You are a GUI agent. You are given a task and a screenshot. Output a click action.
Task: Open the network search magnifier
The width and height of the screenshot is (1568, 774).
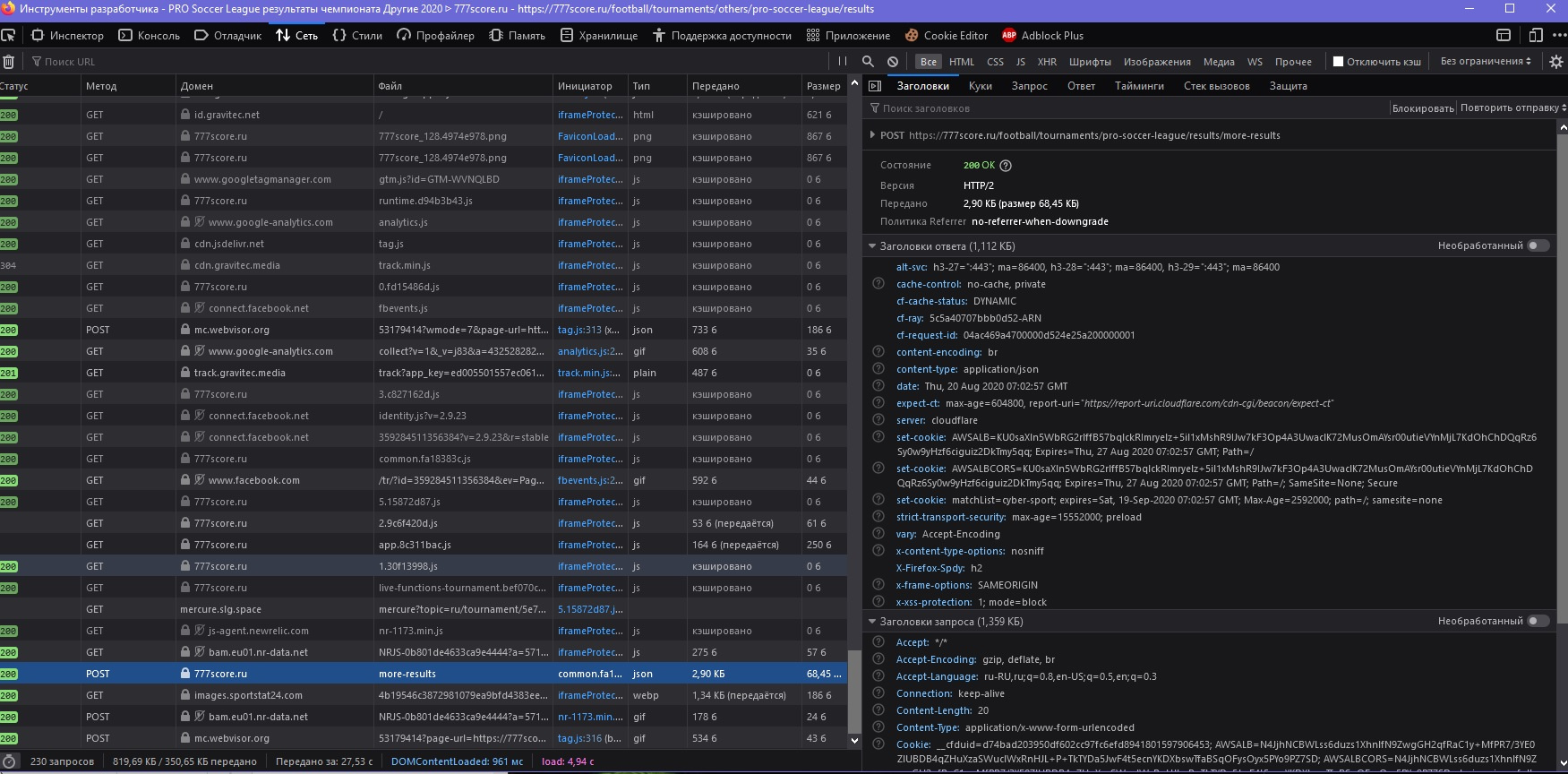coord(868,62)
